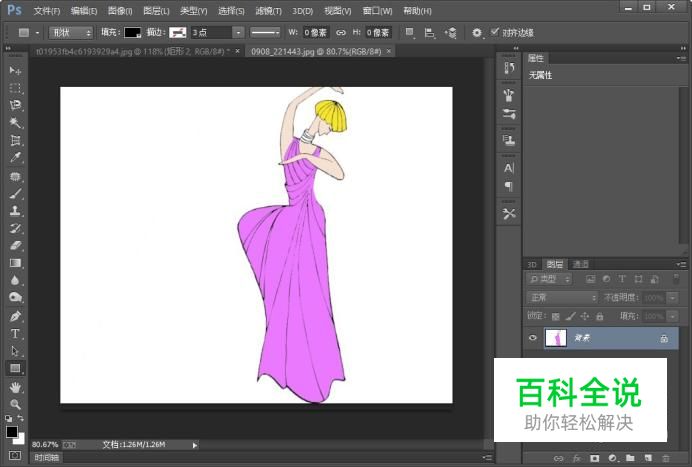Toggle the 对齐边缘 checkbox
Image resolution: width=692 pixels, height=467 pixels.
(494, 32)
